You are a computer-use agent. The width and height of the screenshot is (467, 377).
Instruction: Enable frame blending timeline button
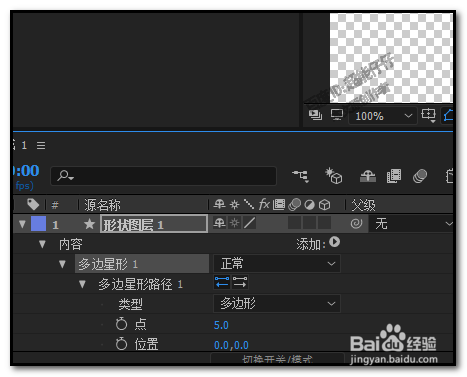[394, 176]
